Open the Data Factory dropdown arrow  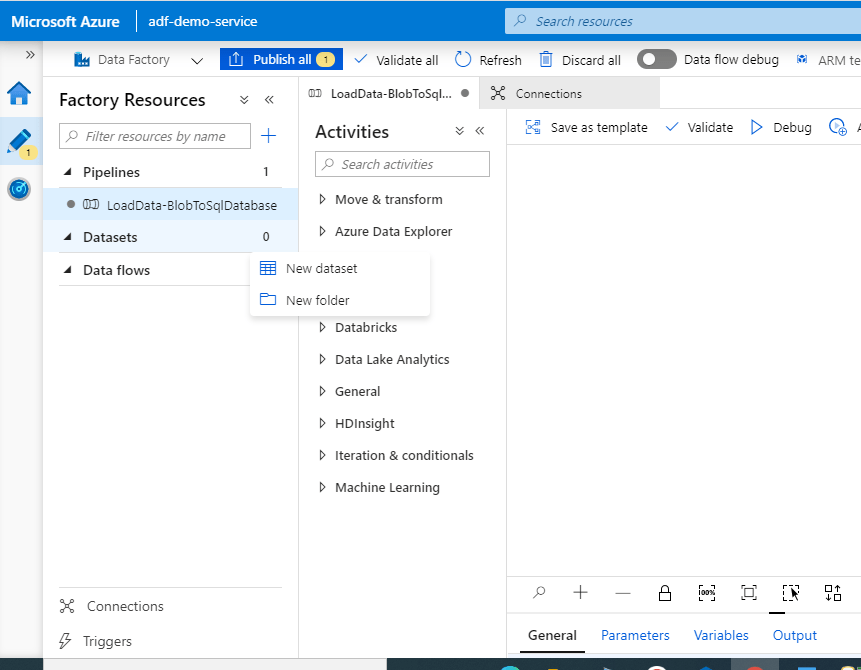[197, 60]
